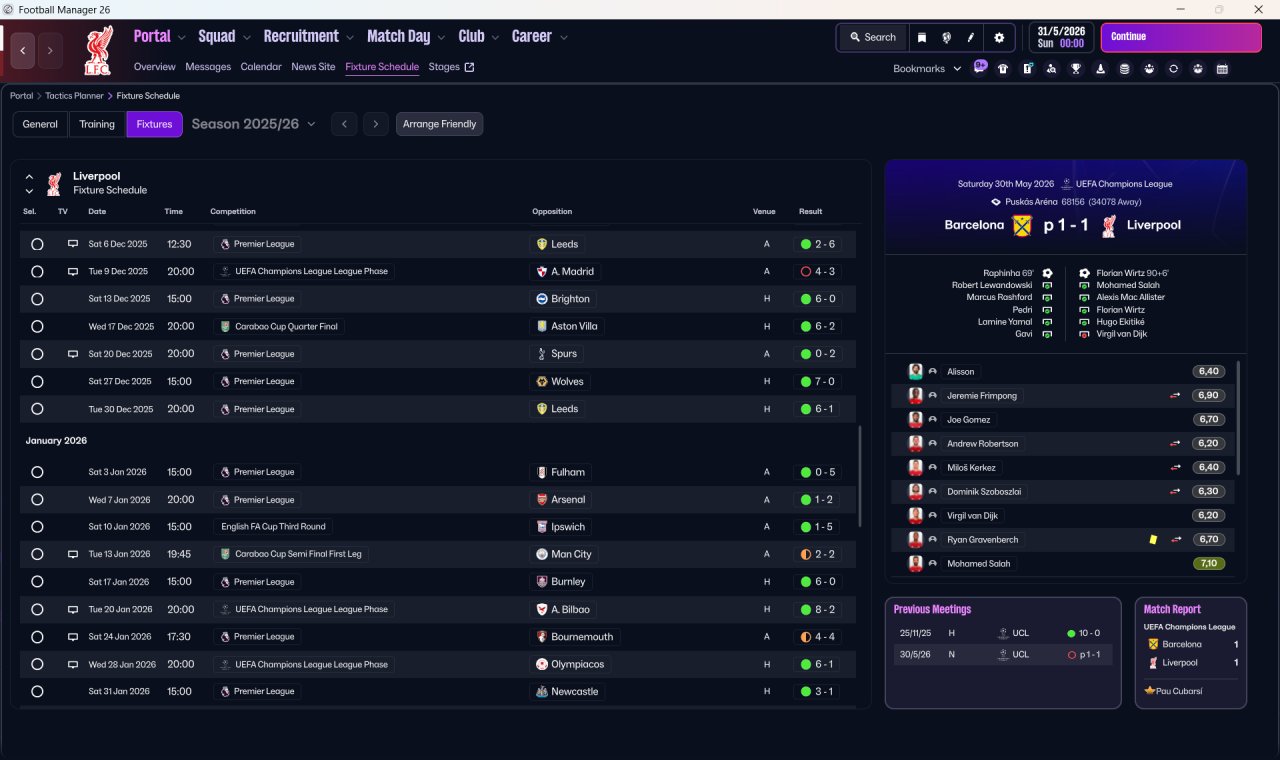
Task: Select the radio button for the Fulham fixture
Action: [x=37, y=472]
